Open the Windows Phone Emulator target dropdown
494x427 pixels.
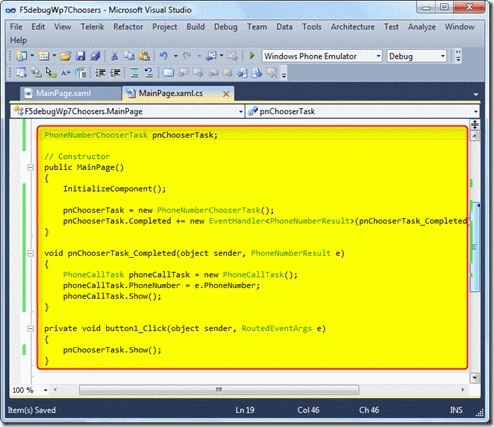[378, 56]
